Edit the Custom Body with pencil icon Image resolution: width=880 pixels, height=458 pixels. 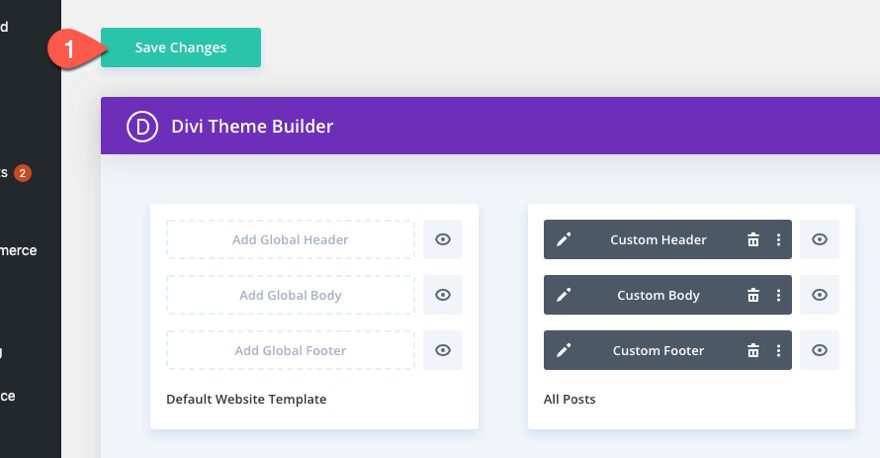pos(564,295)
